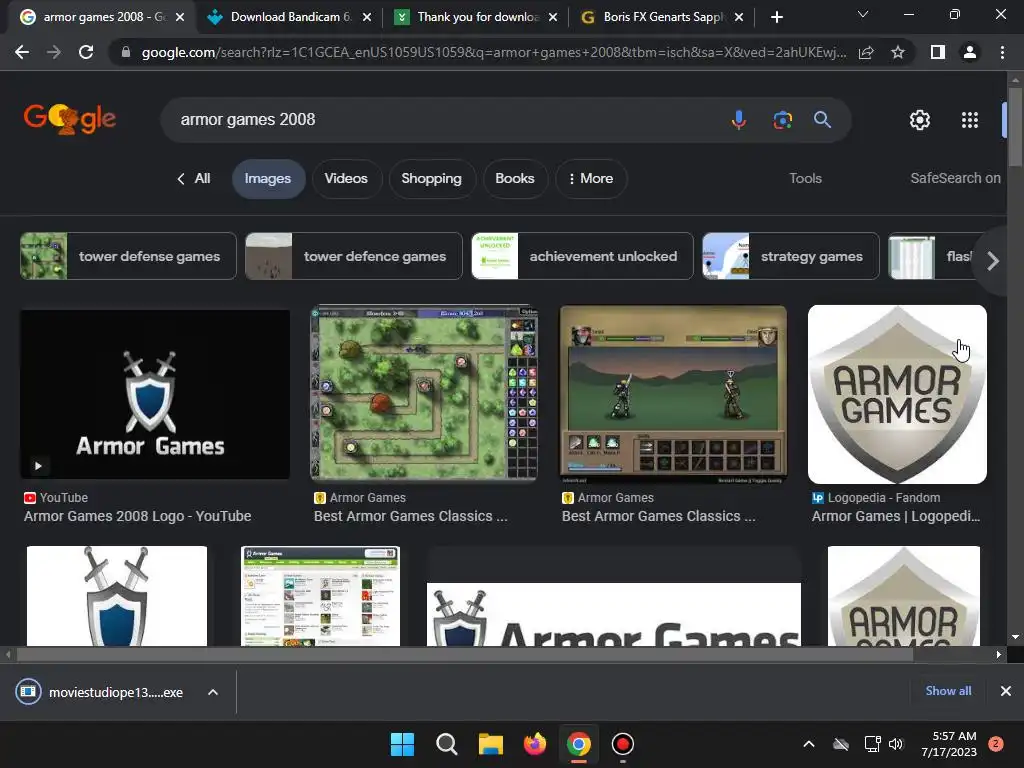Open Google Lens image search icon
This screenshot has height=768, width=1024.
(x=782, y=120)
